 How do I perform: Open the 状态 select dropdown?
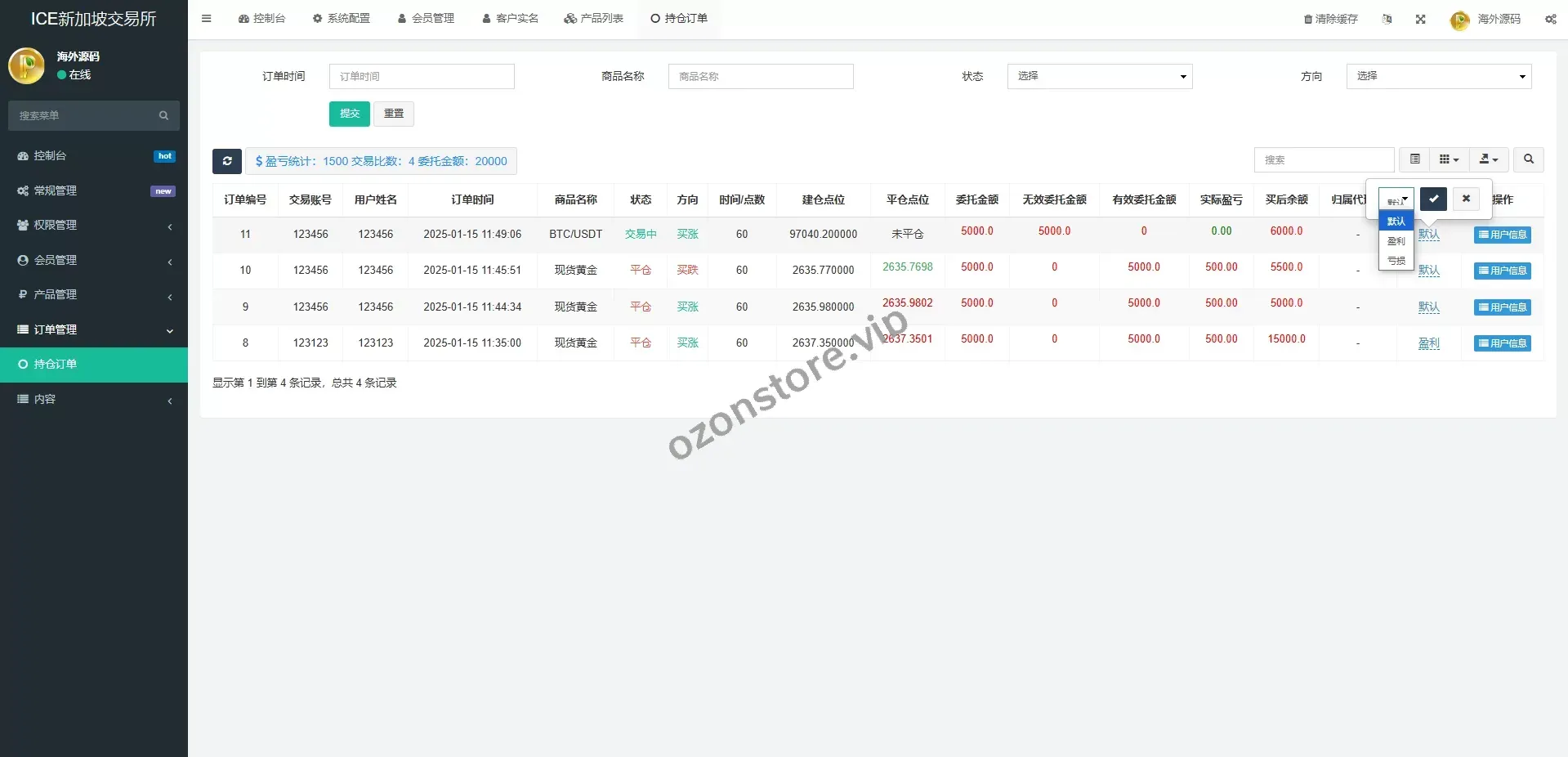pyautogui.click(x=1099, y=76)
